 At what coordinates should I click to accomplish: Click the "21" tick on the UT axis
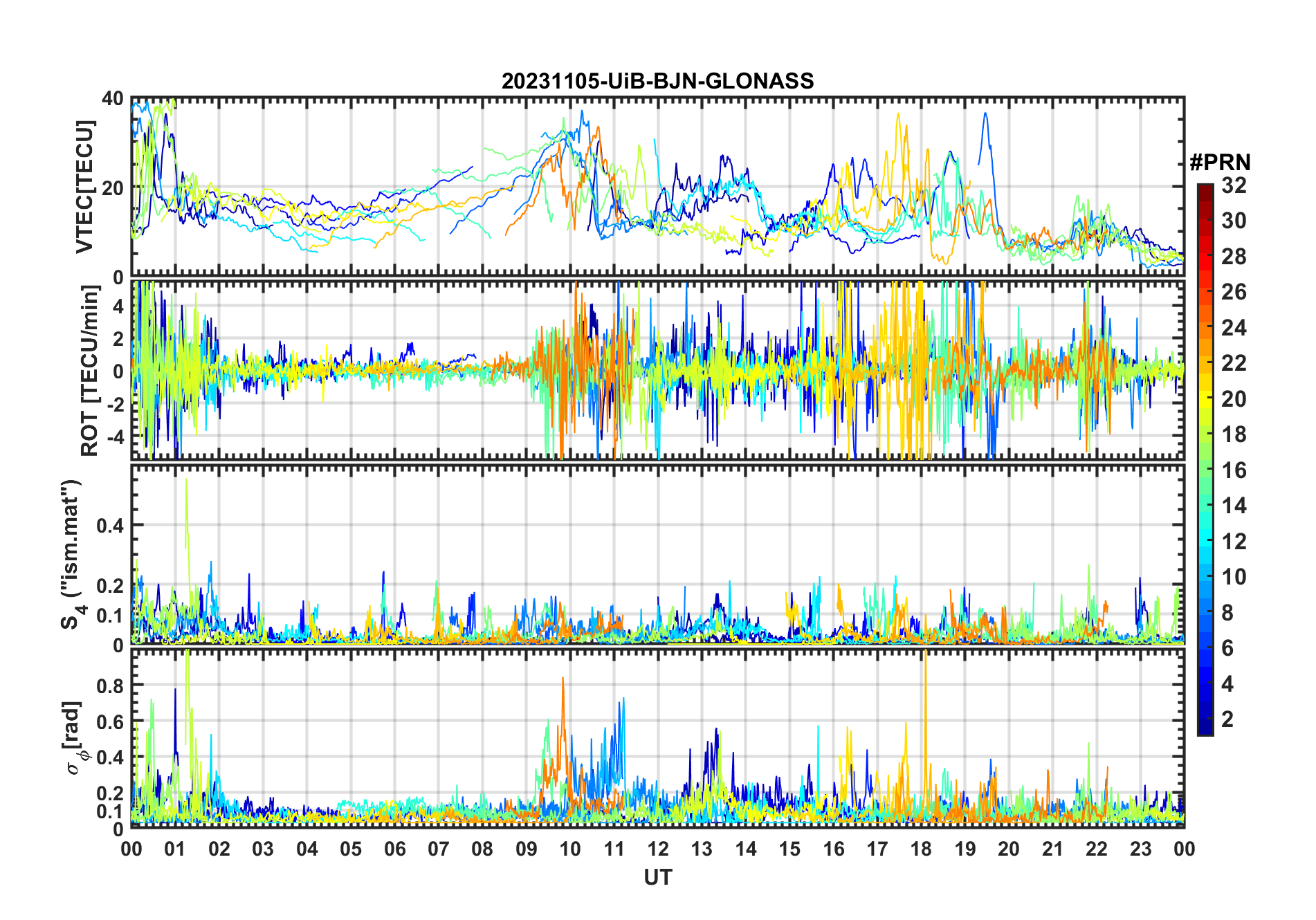pyautogui.click(x=1053, y=849)
